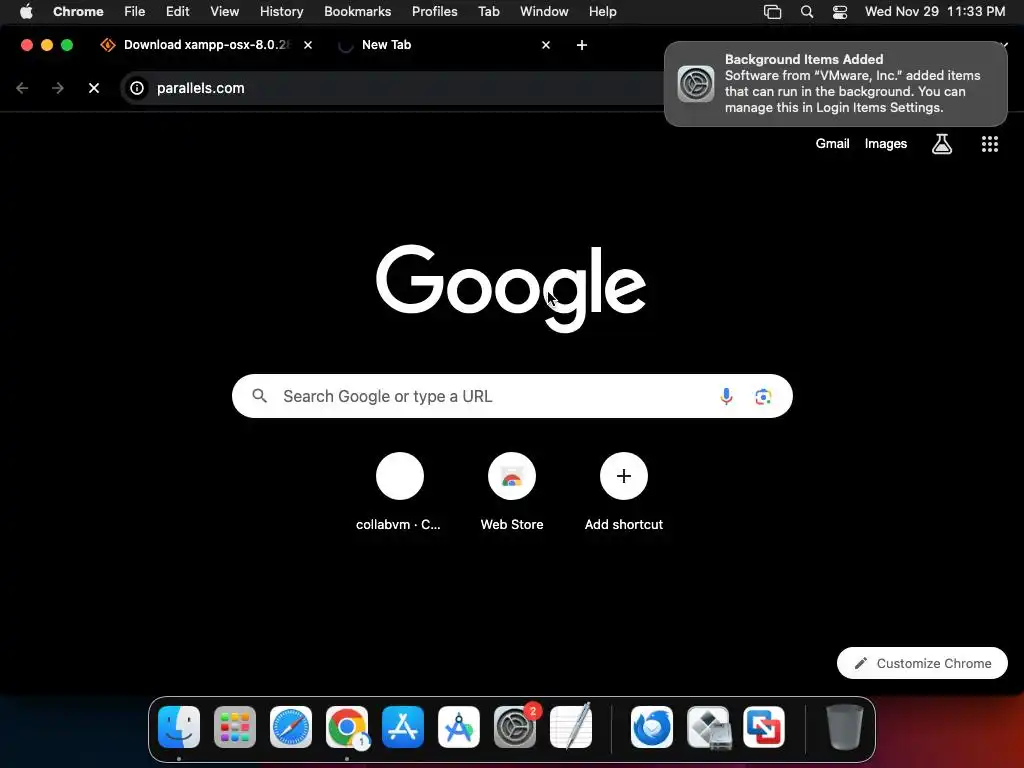This screenshot has width=1024, height=768.
Task: Search by image with Google Lens icon
Action: pos(763,396)
